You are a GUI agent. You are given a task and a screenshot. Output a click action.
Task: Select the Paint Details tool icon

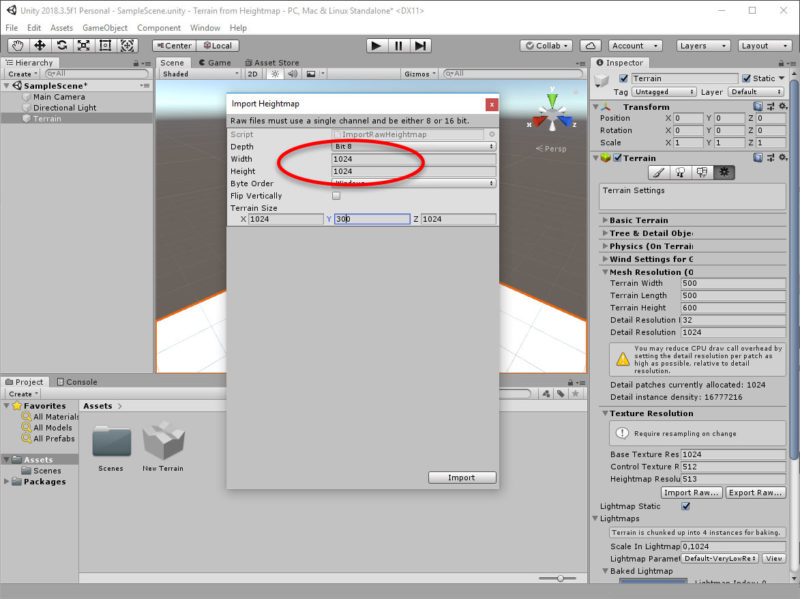click(702, 172)
